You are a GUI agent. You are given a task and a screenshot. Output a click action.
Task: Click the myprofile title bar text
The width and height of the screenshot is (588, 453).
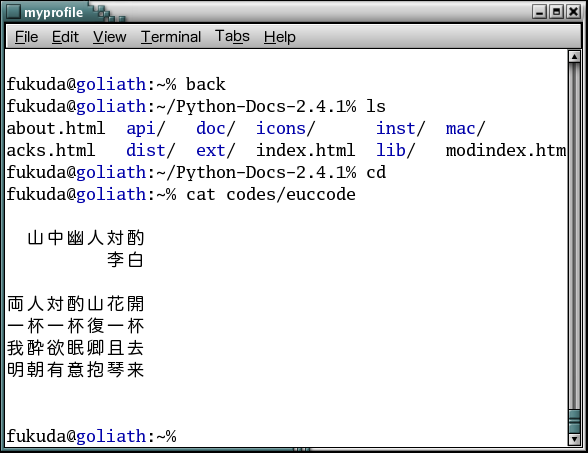(53, 13)
